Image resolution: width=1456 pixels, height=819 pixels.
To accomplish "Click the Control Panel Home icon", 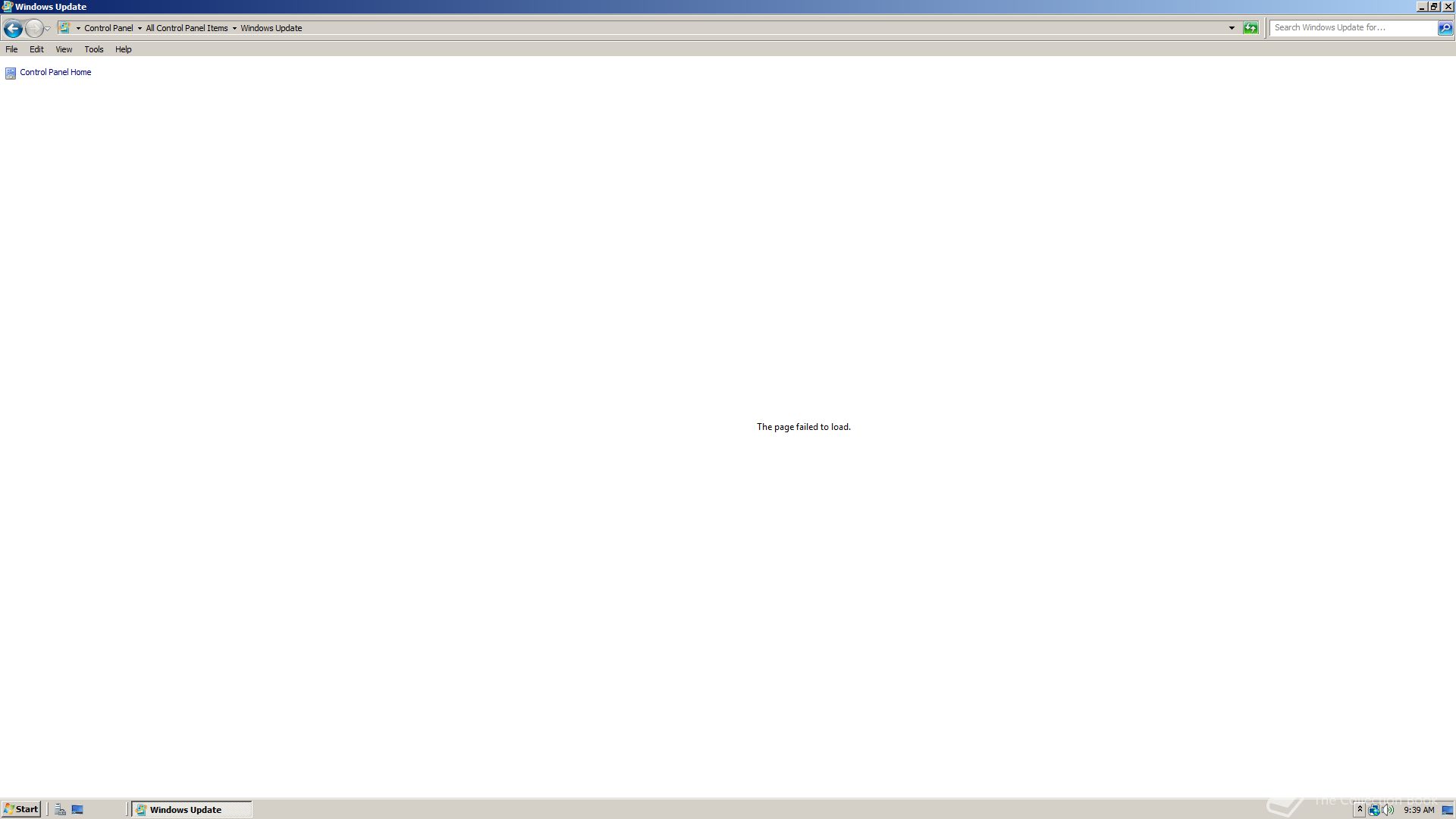I will 11,73.
